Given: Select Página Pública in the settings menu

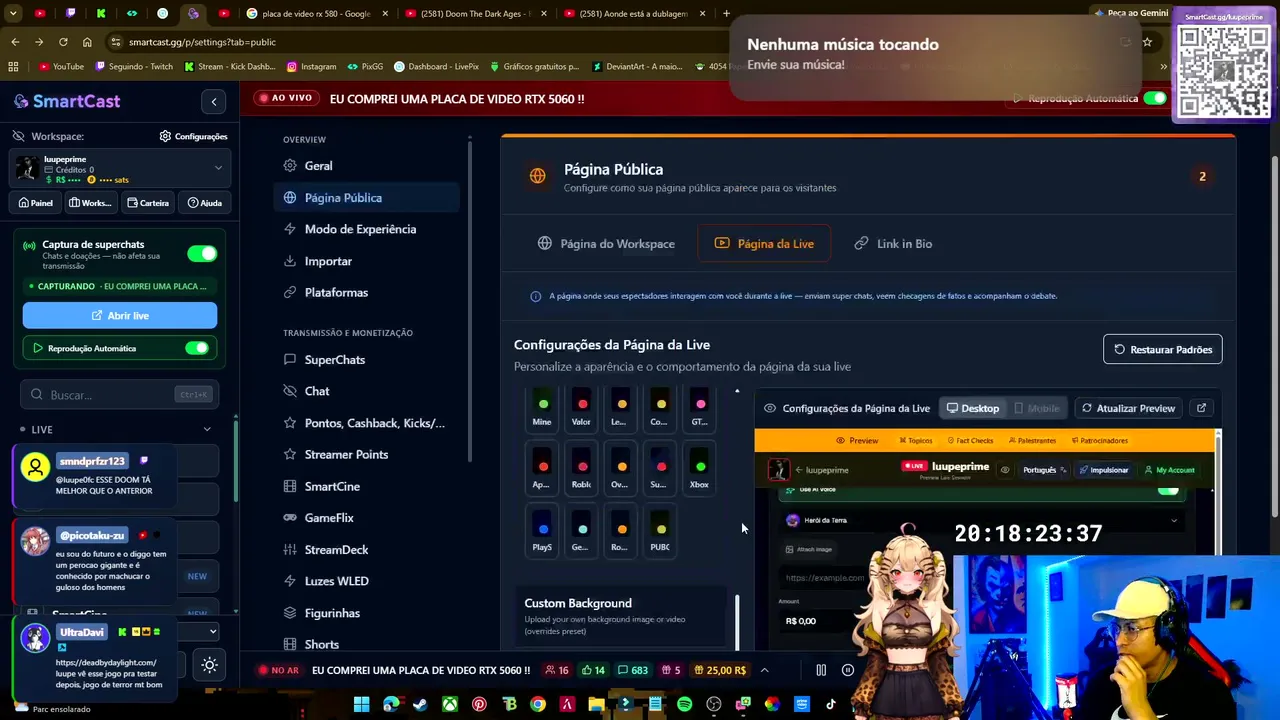Looking at the screenshot, I should click(366, 197).
